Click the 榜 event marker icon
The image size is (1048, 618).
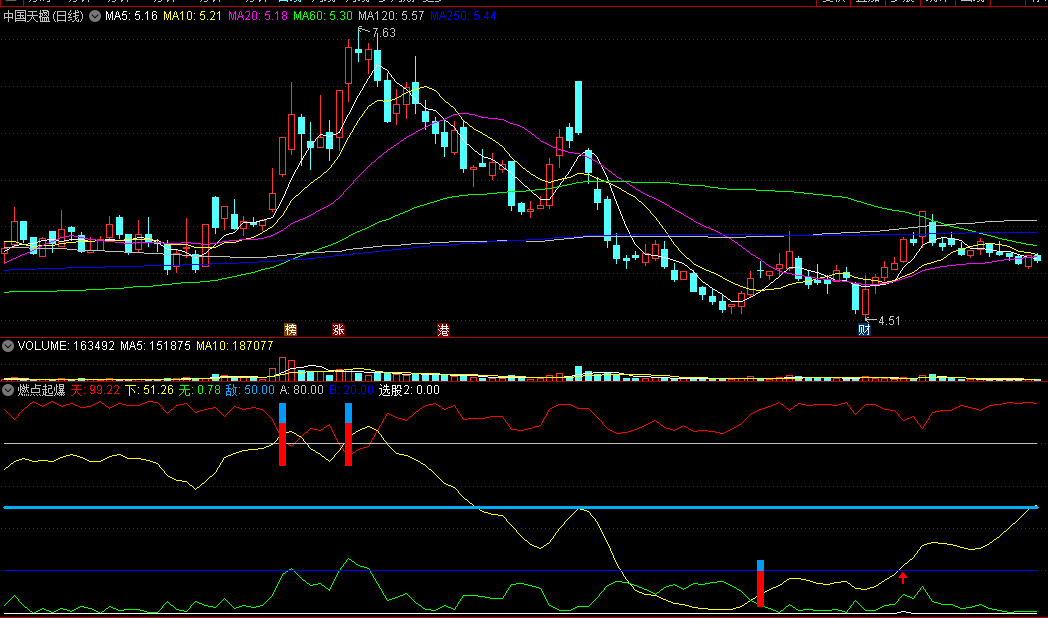291,329
